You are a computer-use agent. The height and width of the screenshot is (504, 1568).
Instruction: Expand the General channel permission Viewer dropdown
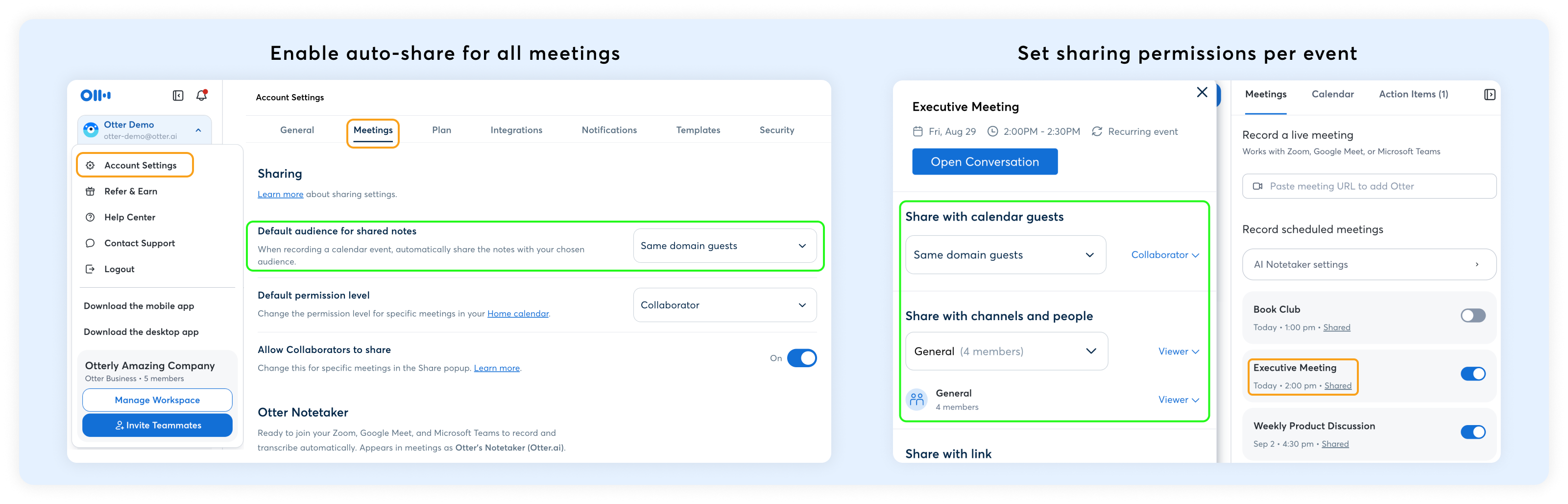[1178, 400]
